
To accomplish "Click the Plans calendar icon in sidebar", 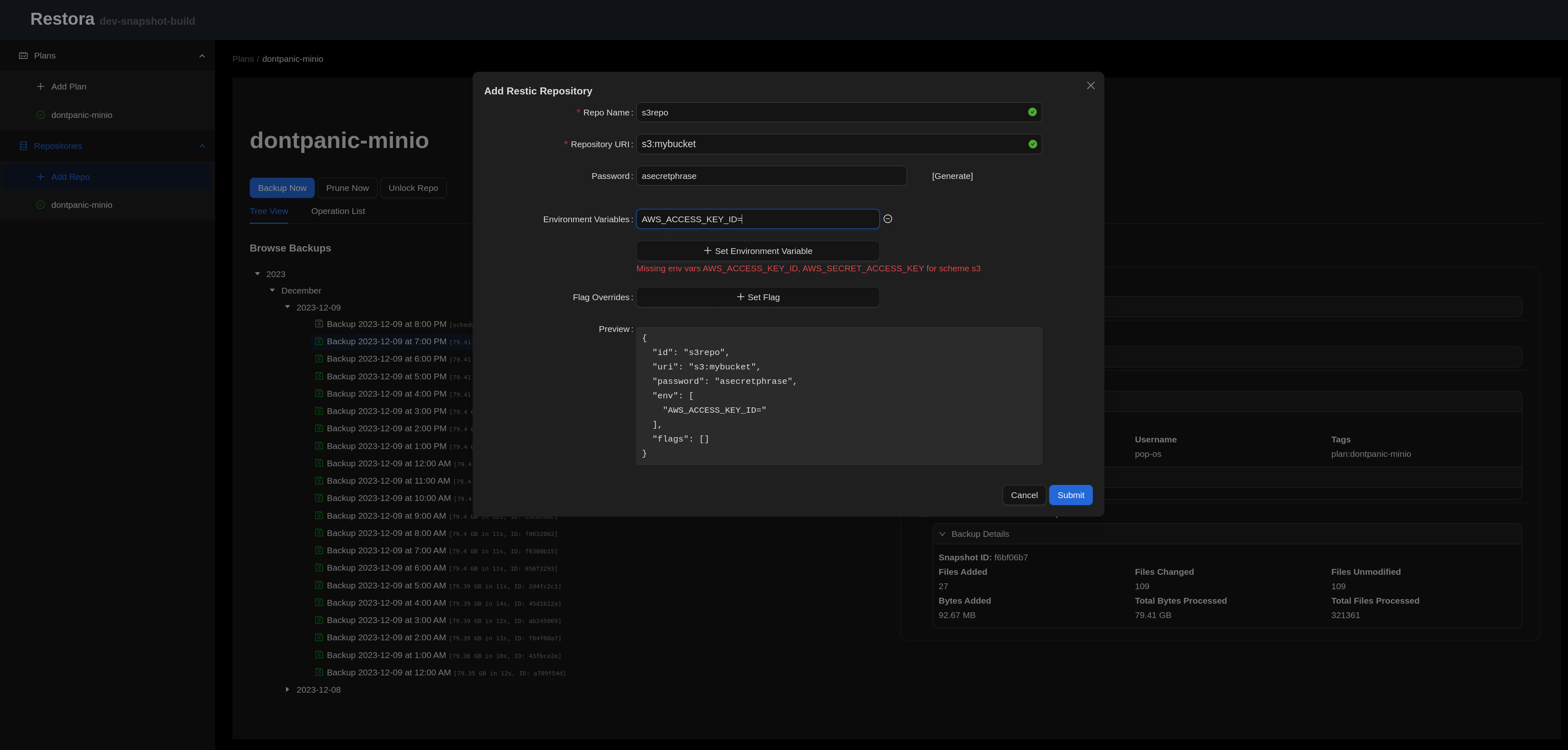I will (x=23, y=55).
